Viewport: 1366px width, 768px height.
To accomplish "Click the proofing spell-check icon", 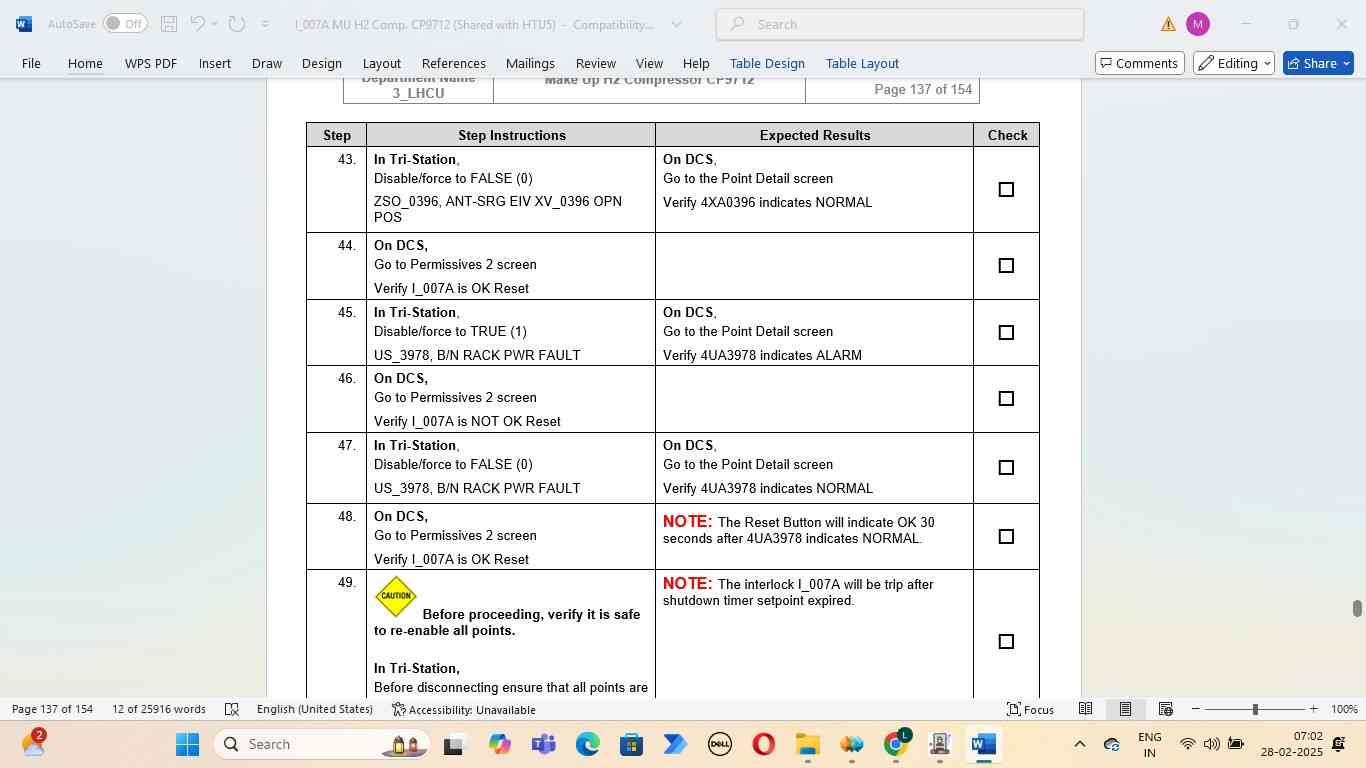I will coord(232,709).
